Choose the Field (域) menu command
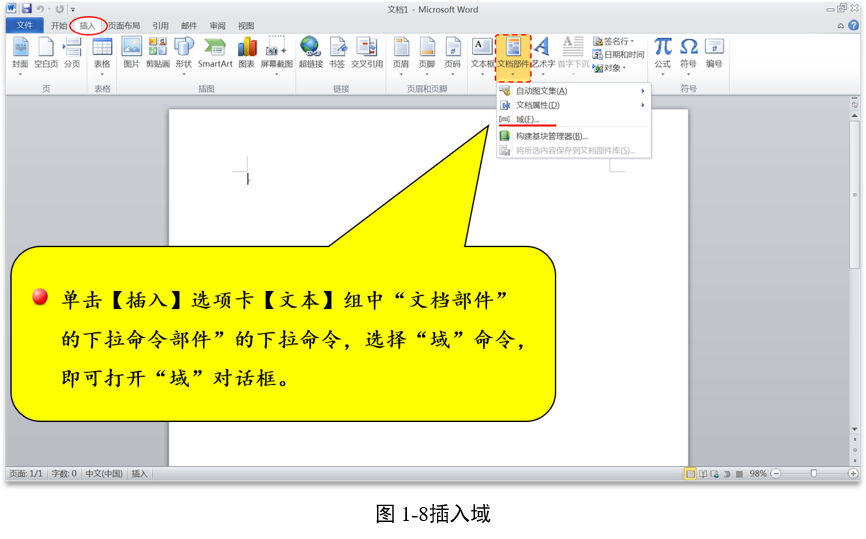866x539 pixels. coord(574,119)
